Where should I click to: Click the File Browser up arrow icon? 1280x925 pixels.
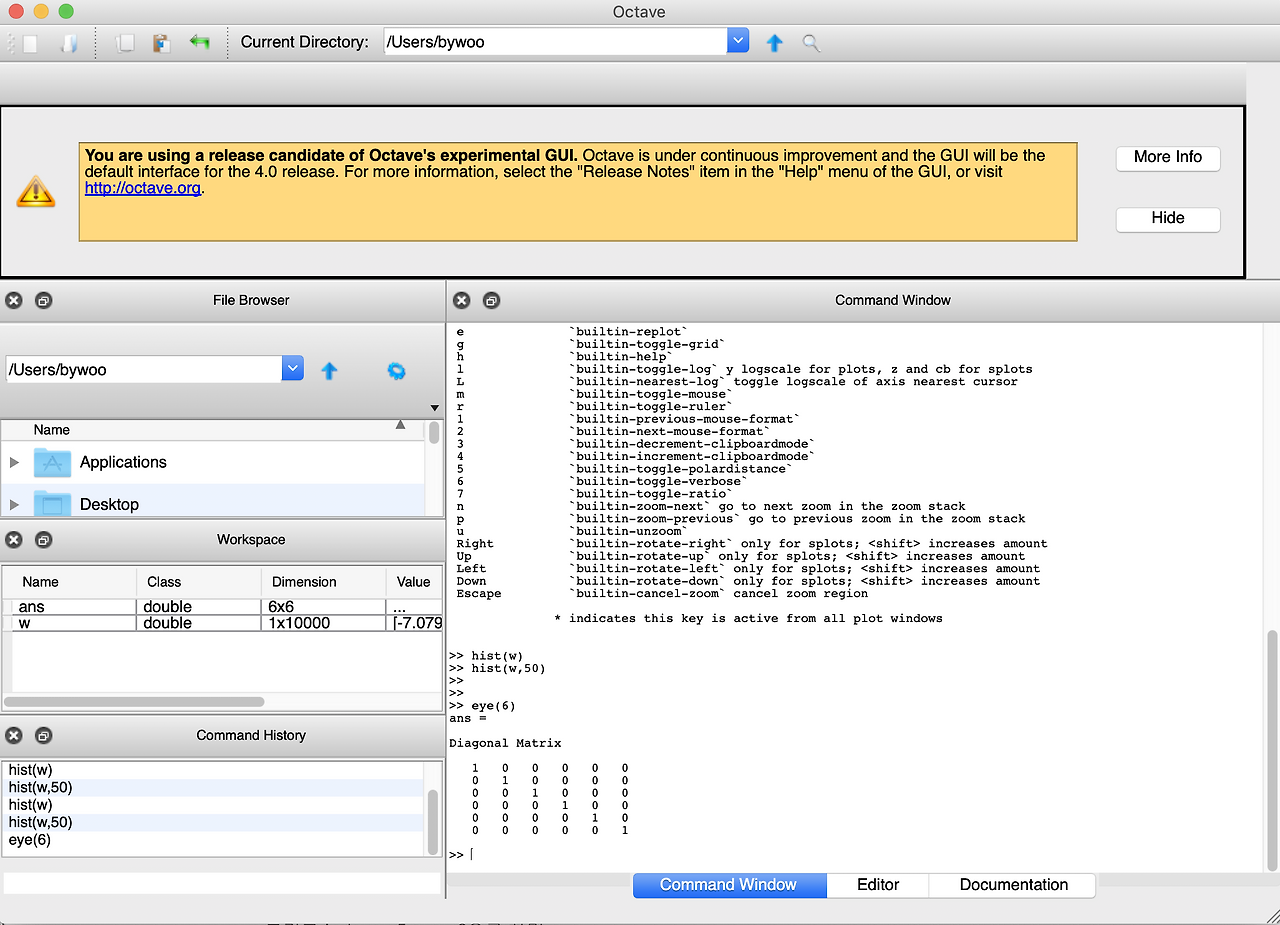[329, 370]
